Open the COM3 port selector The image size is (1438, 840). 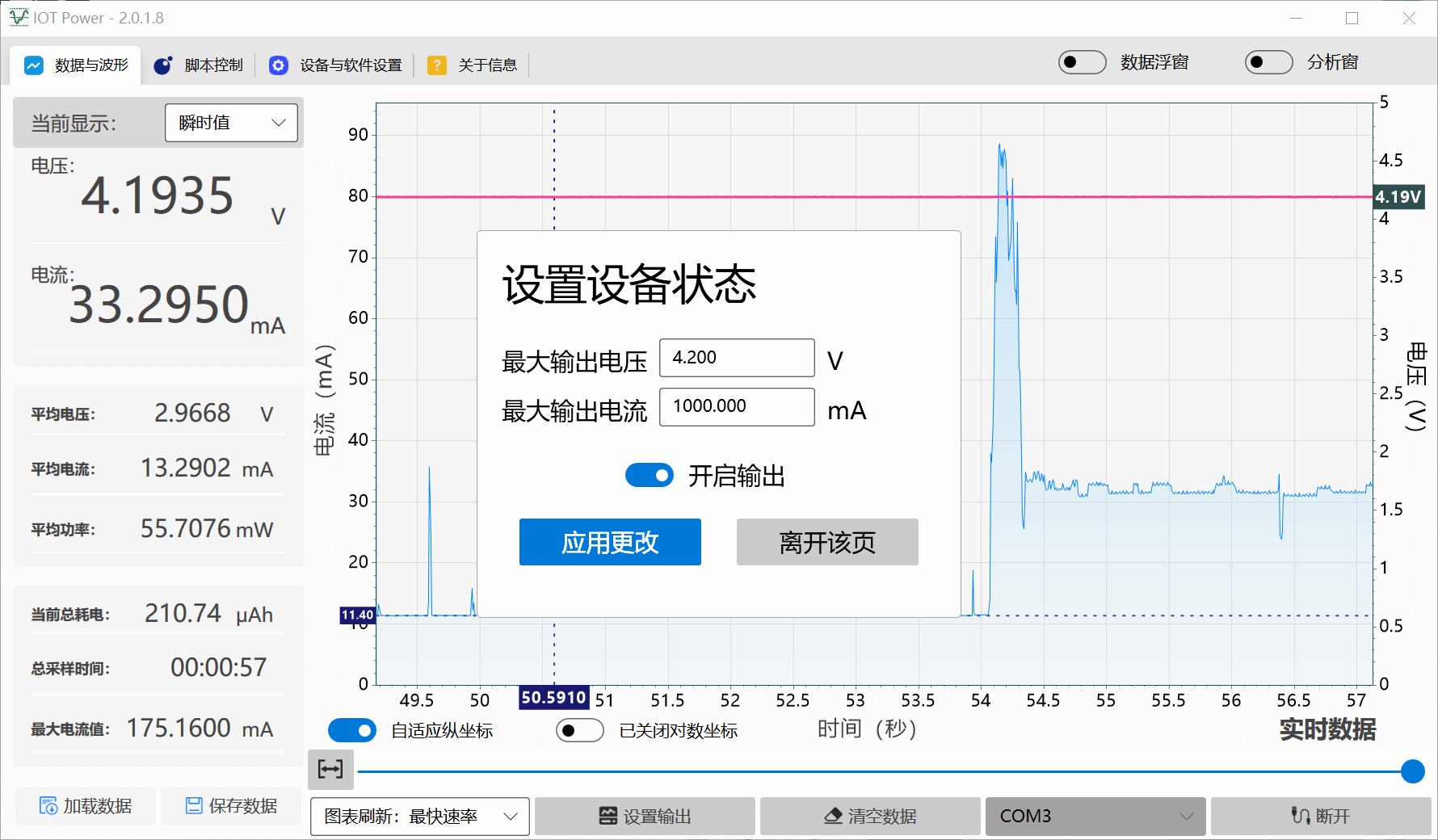[x=1095, y=817]
